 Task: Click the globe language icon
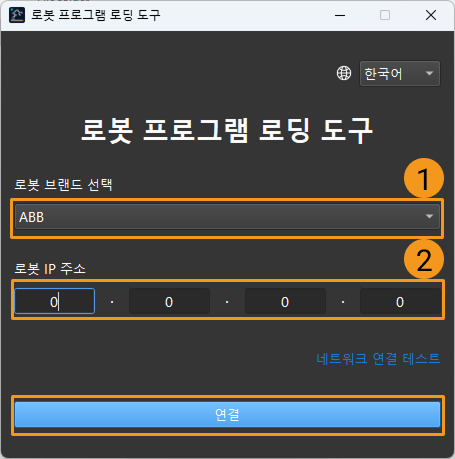pos(344,73)
